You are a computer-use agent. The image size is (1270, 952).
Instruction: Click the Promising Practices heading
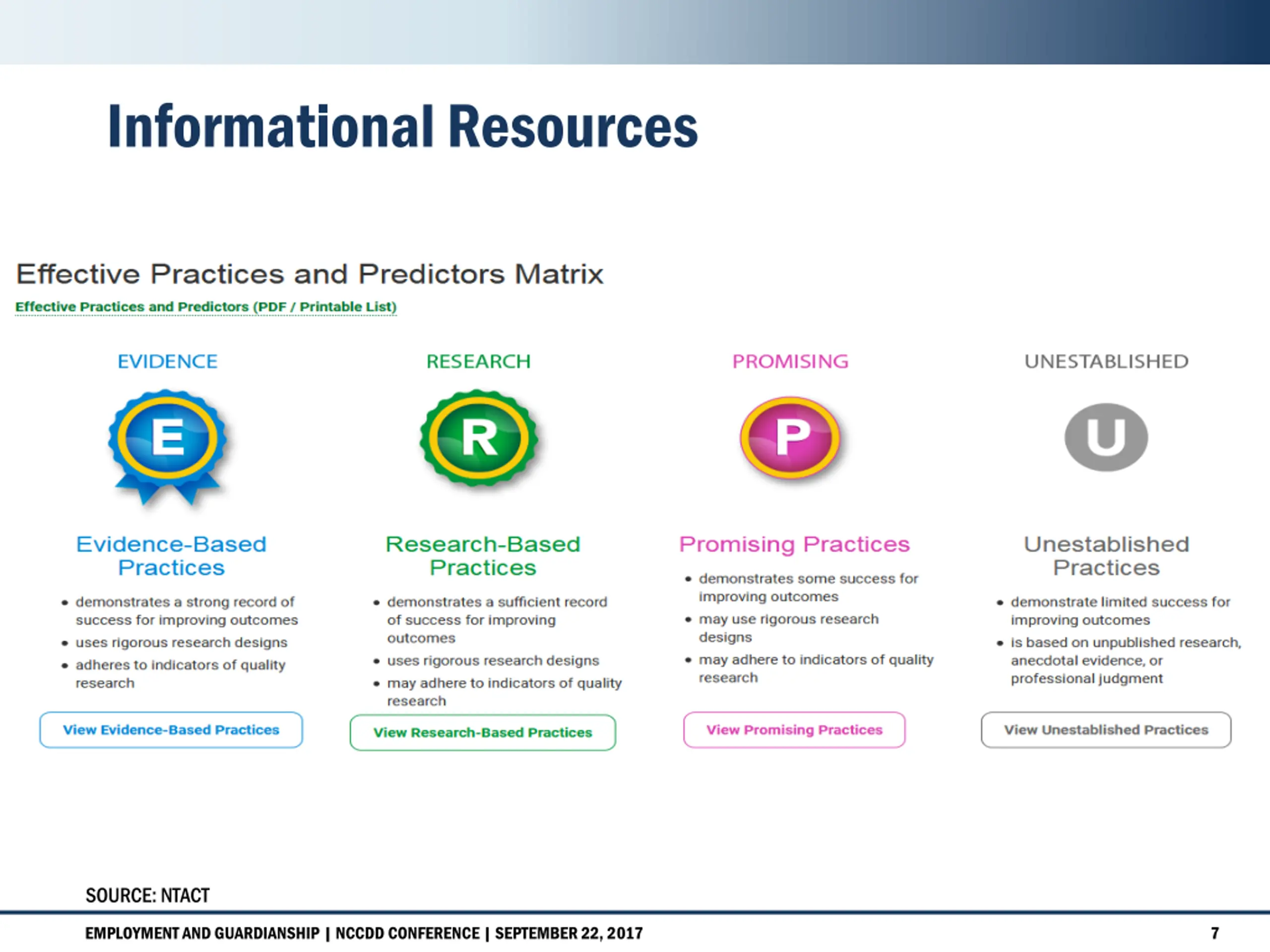click(795, 544)
